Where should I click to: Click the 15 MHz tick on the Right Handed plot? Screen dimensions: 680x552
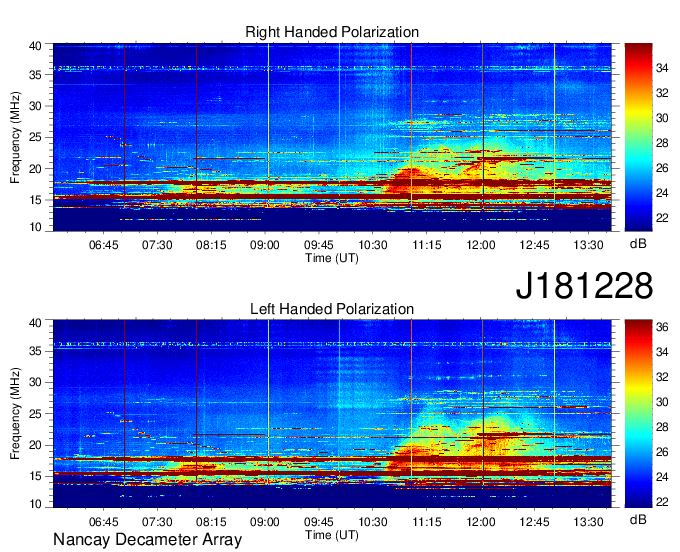(36, 200)
